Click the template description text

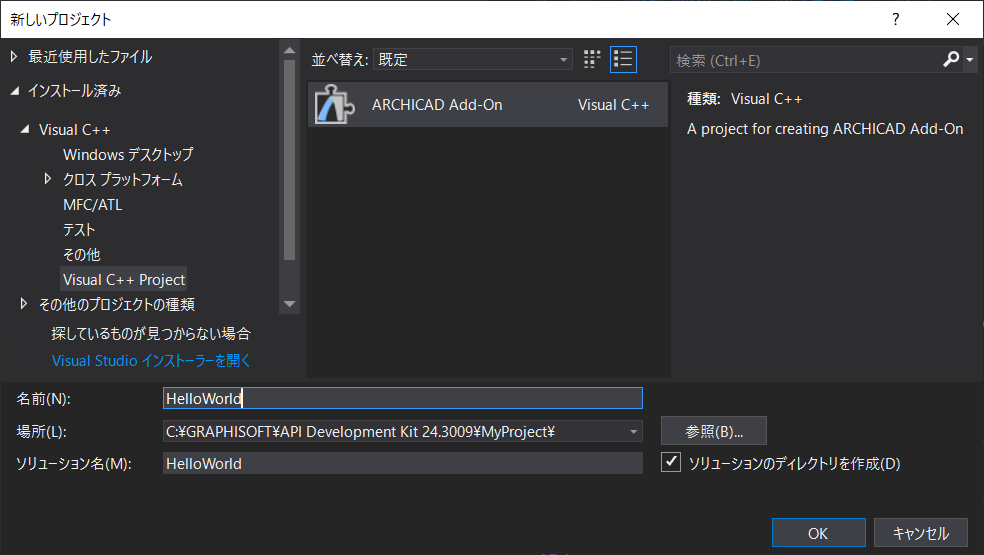click(825, 129)
